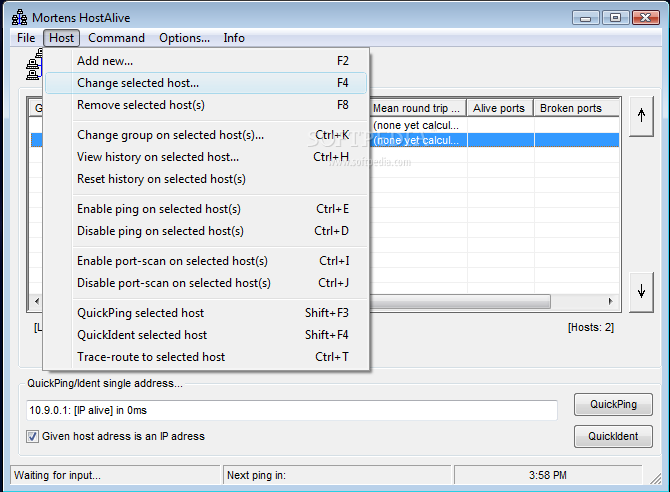Click the QuickPing address input field
Screen dimensions: 670x492
[x=292, y=410]
